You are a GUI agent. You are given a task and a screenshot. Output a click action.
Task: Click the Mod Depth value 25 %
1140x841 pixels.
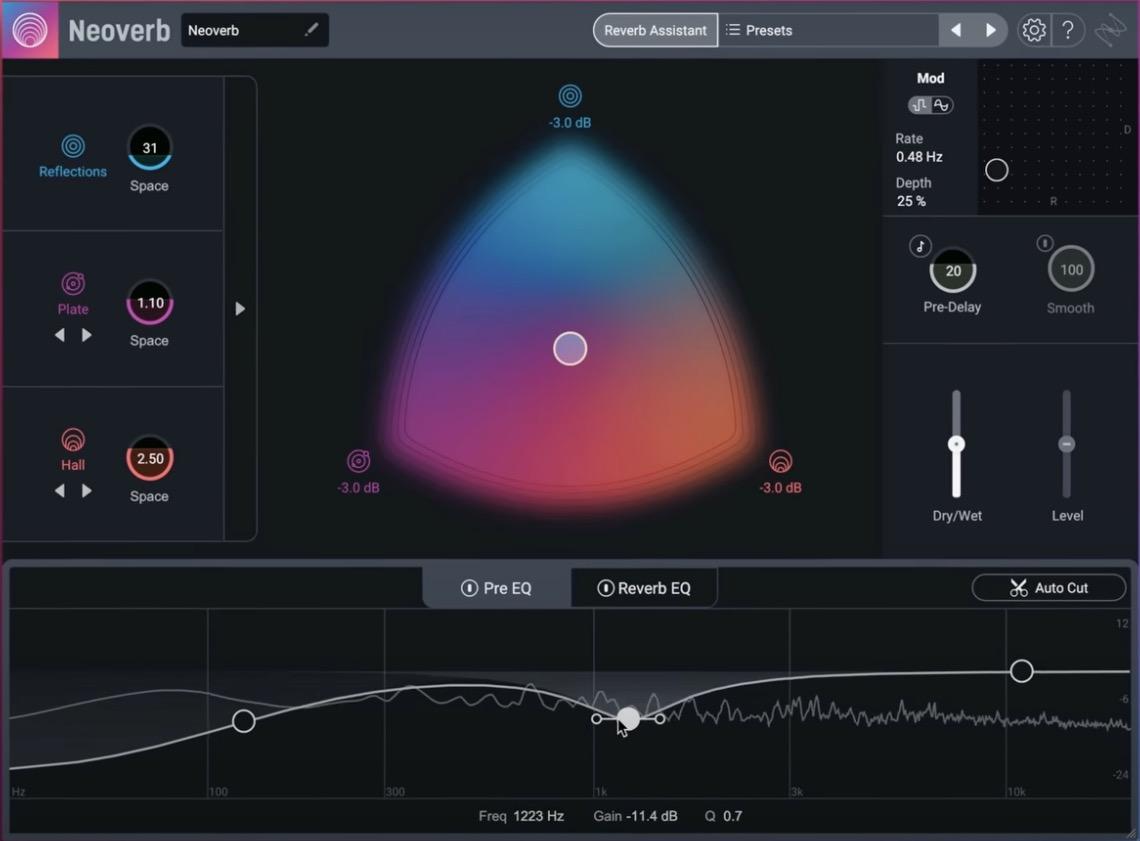911,201
